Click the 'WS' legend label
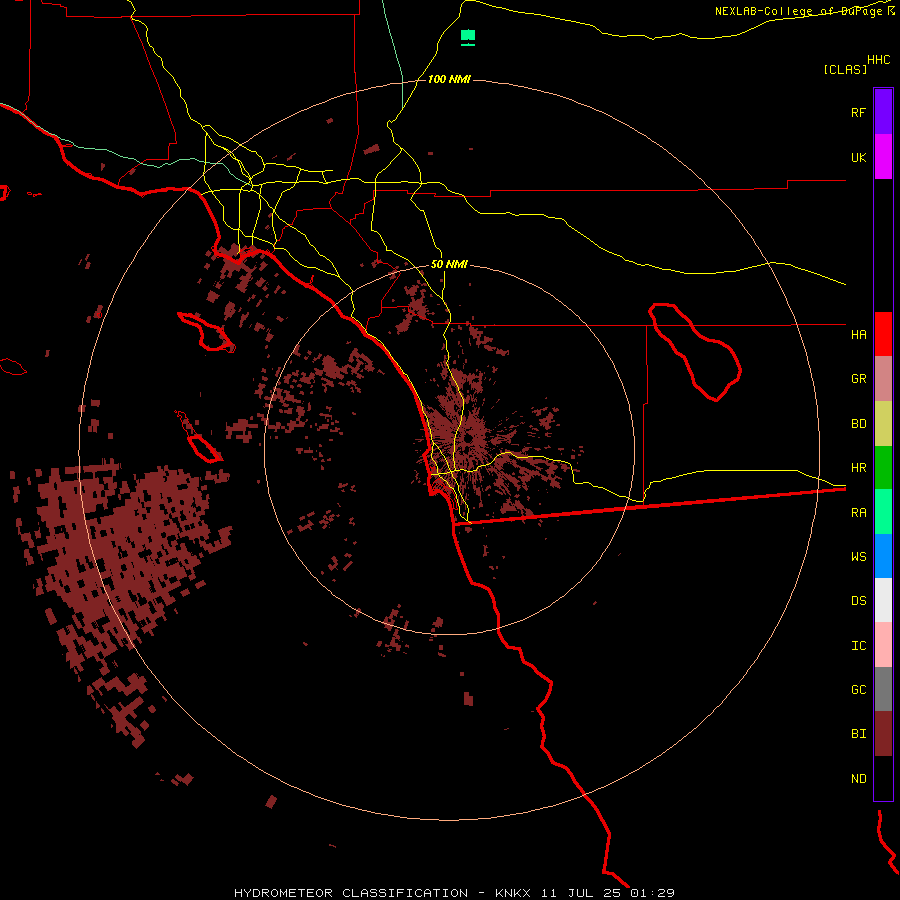 tap(858, 556)
